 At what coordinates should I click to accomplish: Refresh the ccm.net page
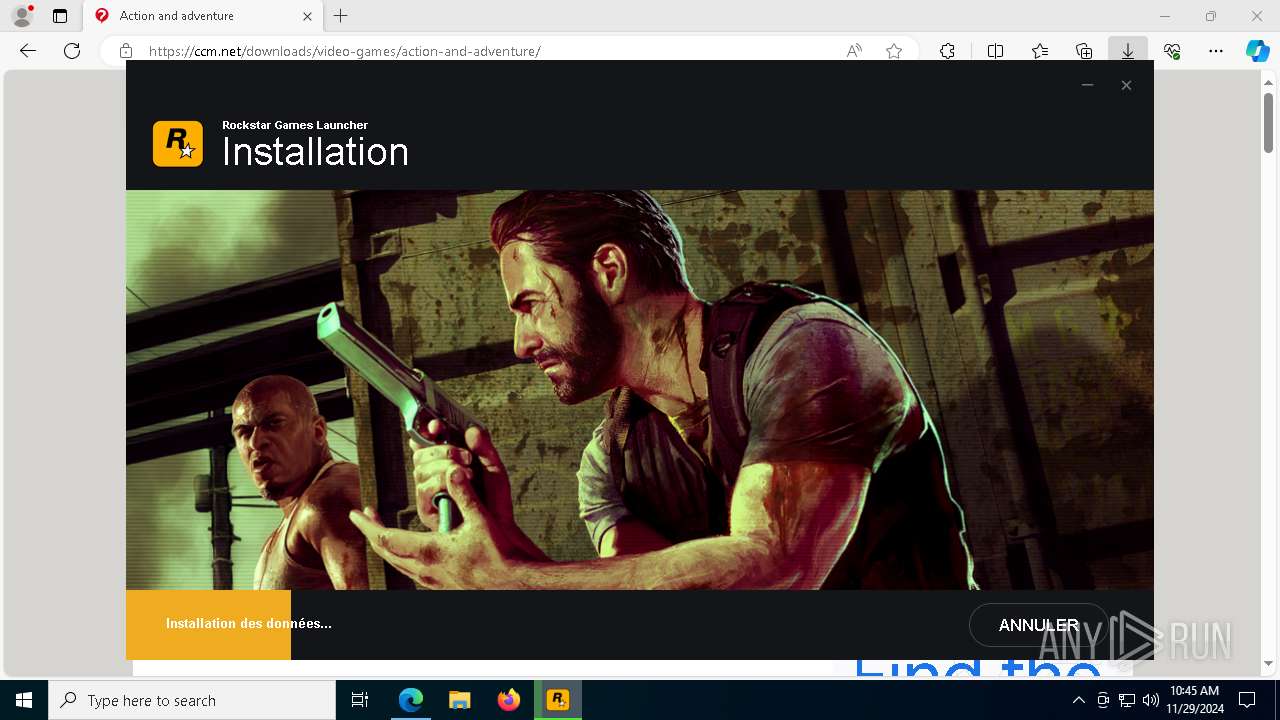72,51
